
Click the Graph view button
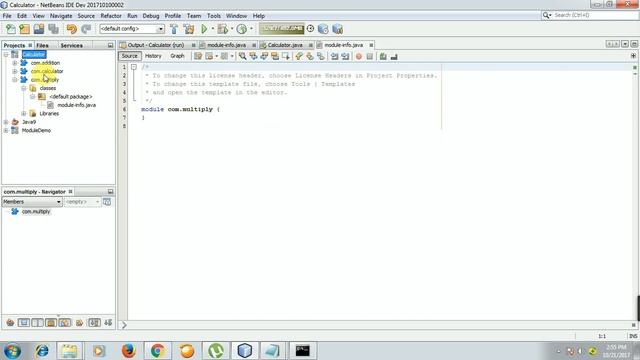coord(177,56)
